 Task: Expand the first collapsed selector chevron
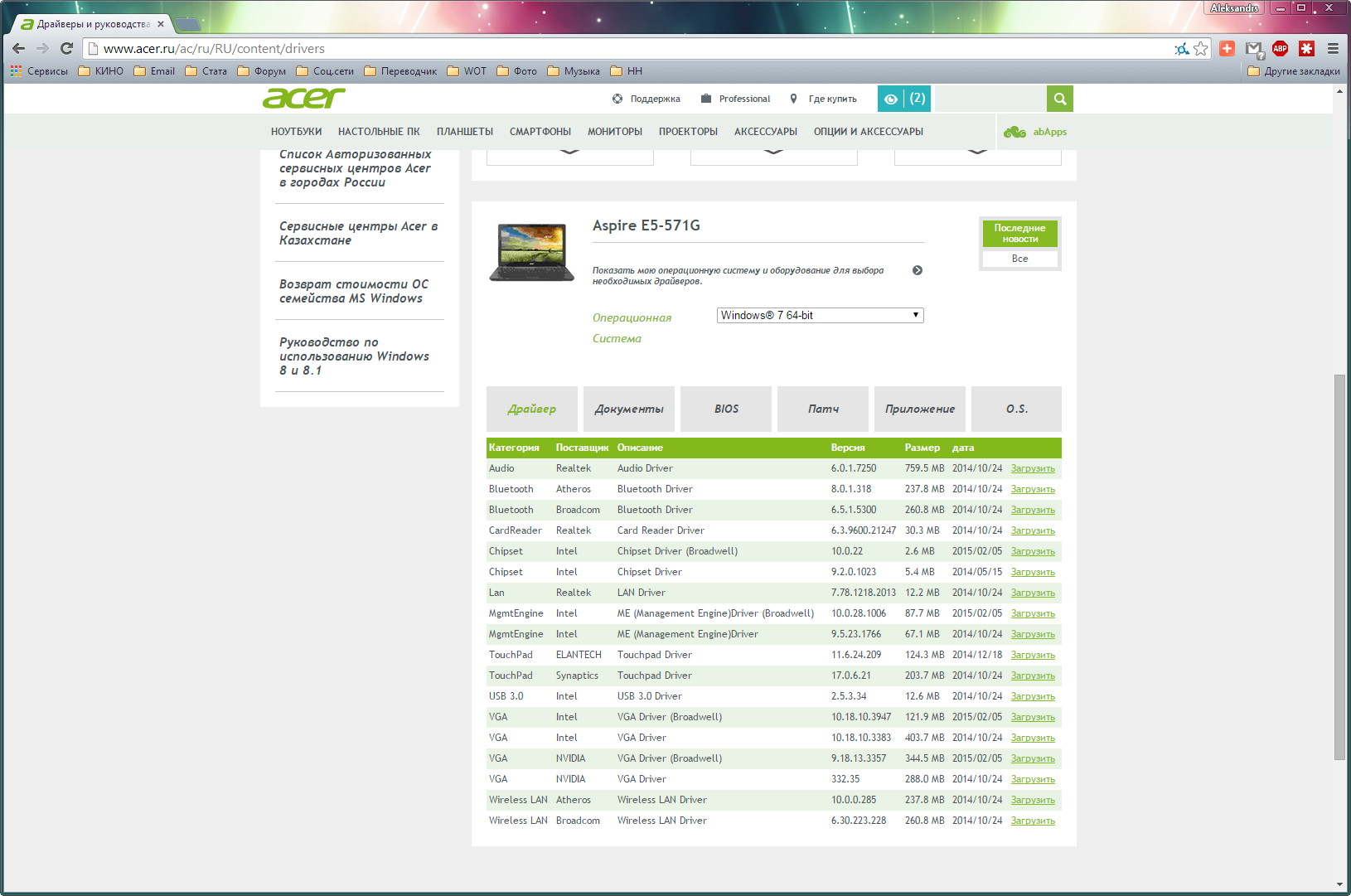coord(569,152)
